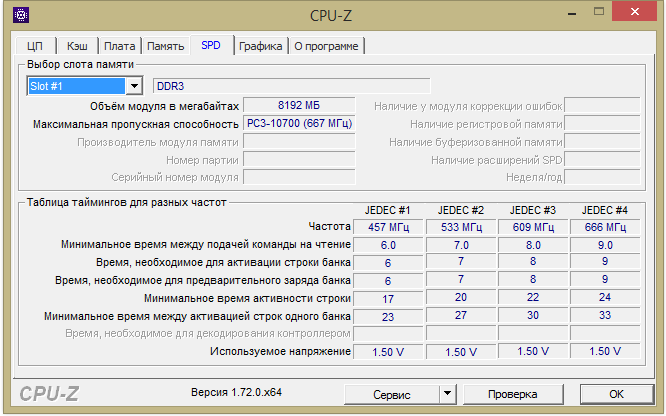Click the 24 row active time value
666x416 pixels.
605,297
